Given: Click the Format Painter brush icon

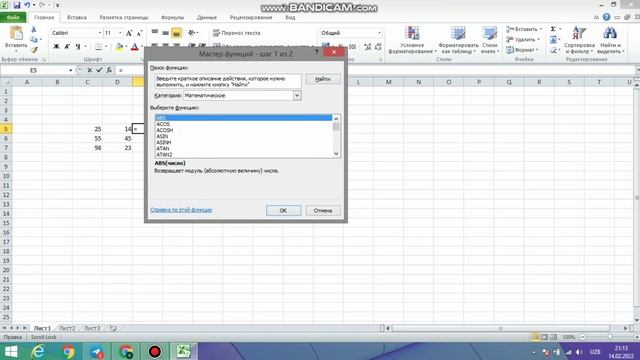Looking at the screenshot, I should (x=34, y=49).
